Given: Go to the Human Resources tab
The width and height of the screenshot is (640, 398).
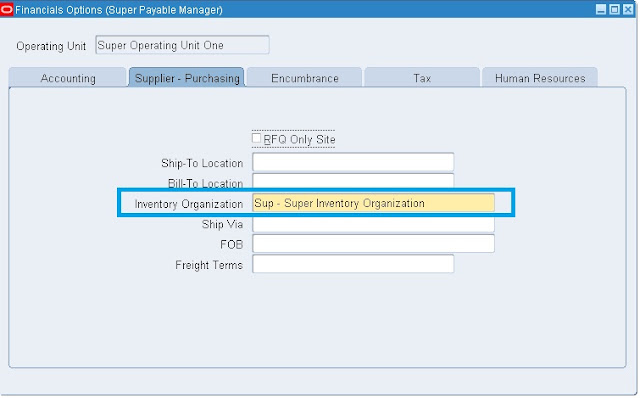Looking at the screenshot, I should click(x=540, y=78).
